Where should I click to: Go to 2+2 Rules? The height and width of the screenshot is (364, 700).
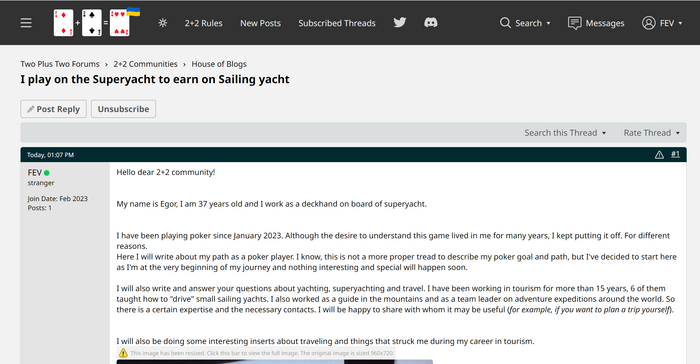204,23
